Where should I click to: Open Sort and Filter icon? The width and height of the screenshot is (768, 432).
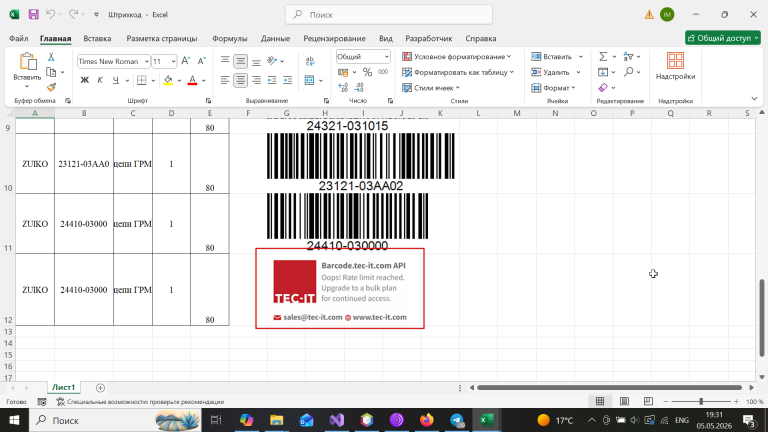(x=628, y=57)
